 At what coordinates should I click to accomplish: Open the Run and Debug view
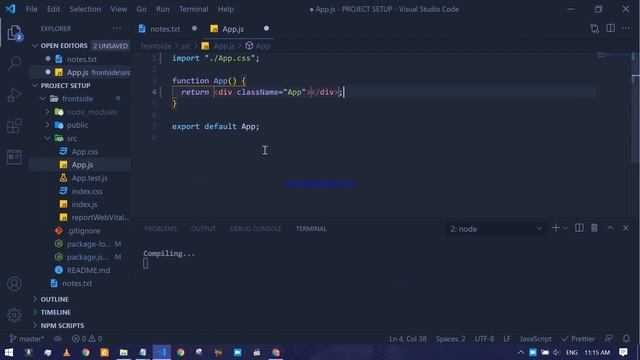pyautogui.click(x=14, y=95)
